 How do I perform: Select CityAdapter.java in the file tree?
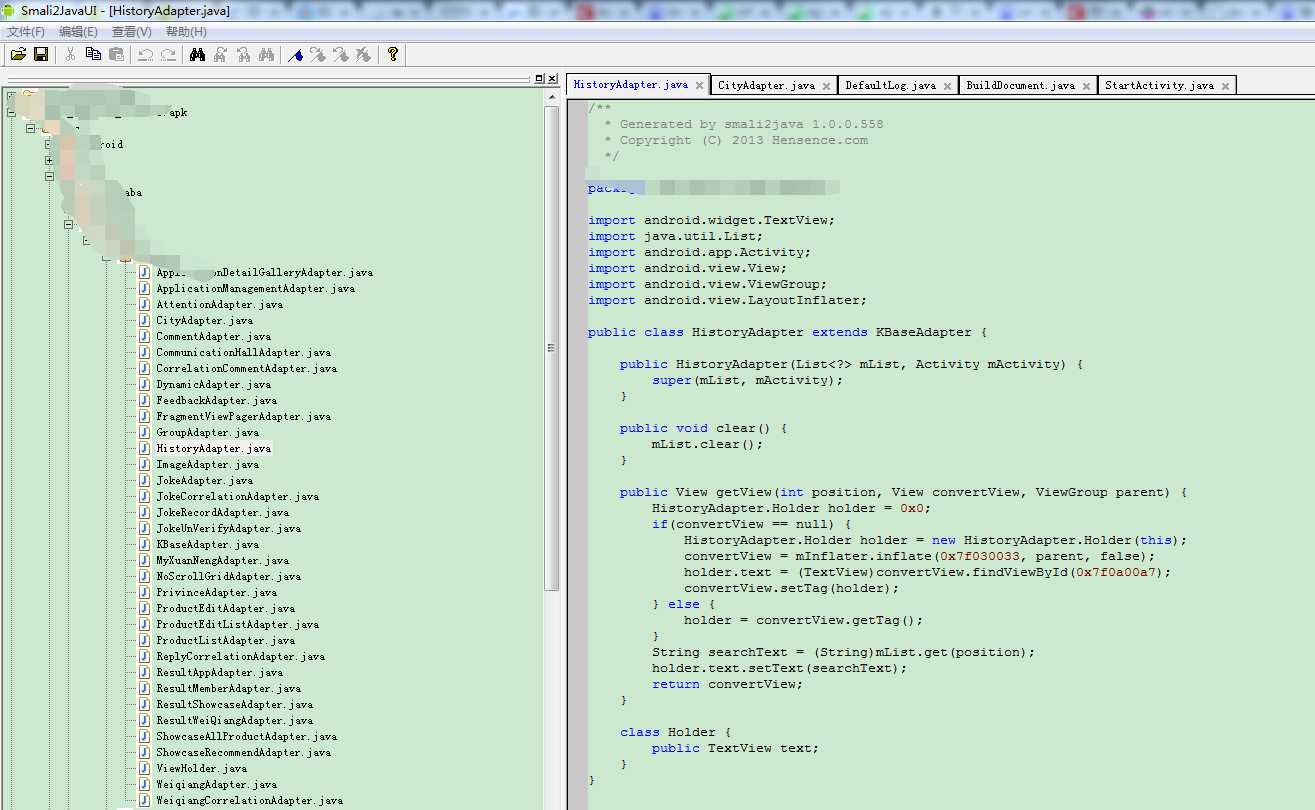[x=204, y=320]
